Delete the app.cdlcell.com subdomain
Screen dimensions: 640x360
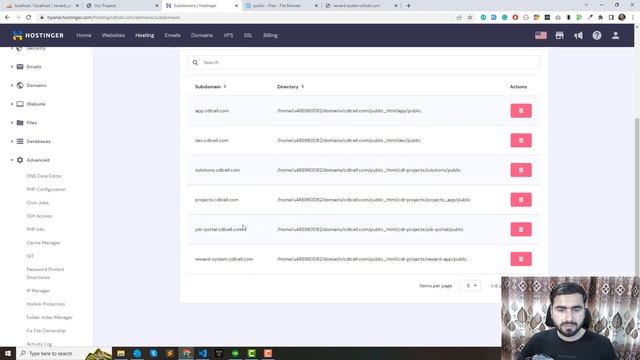[521, 111]
